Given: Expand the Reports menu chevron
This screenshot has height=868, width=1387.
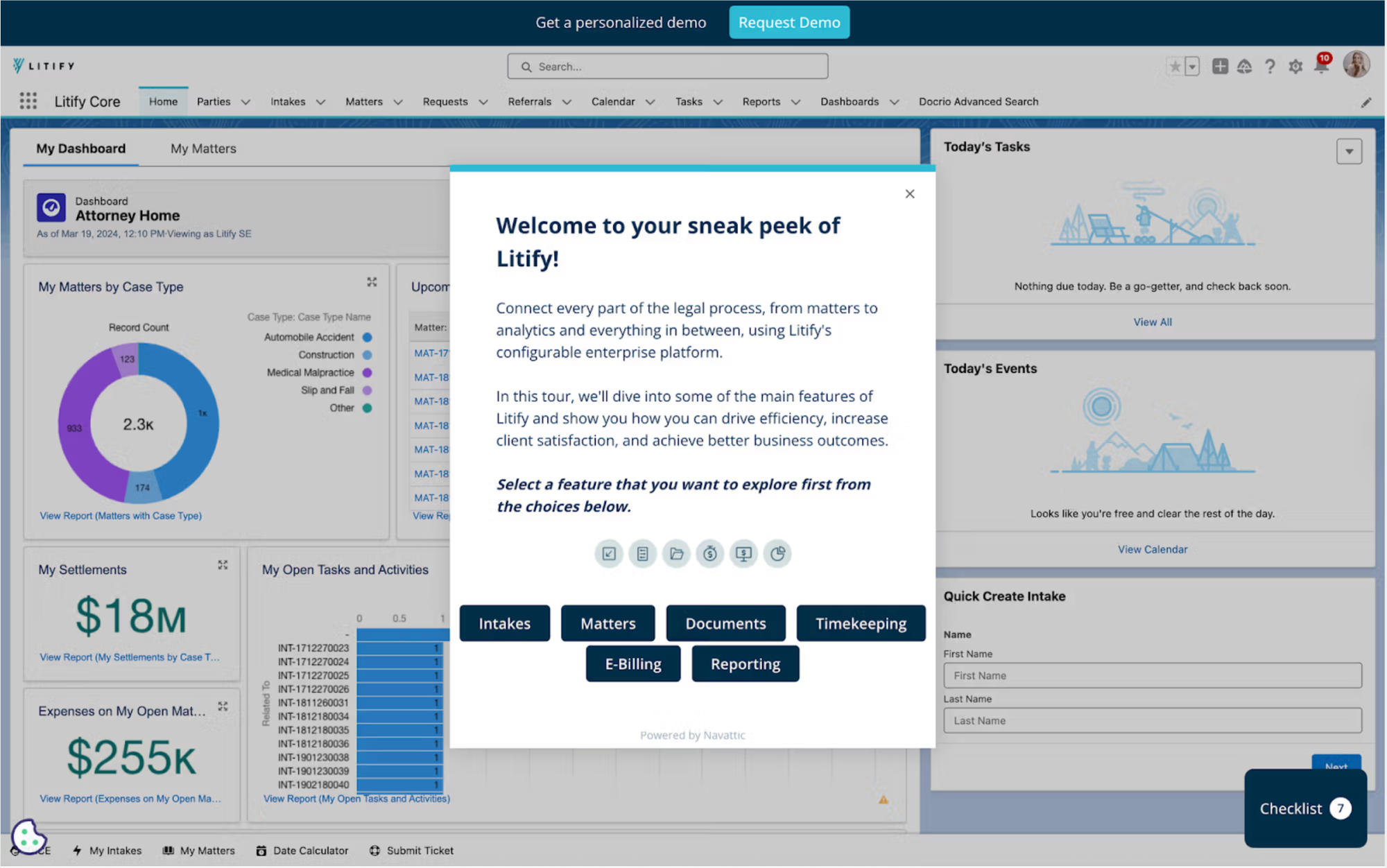Looking at the screenshot, I should pos(795,102).
